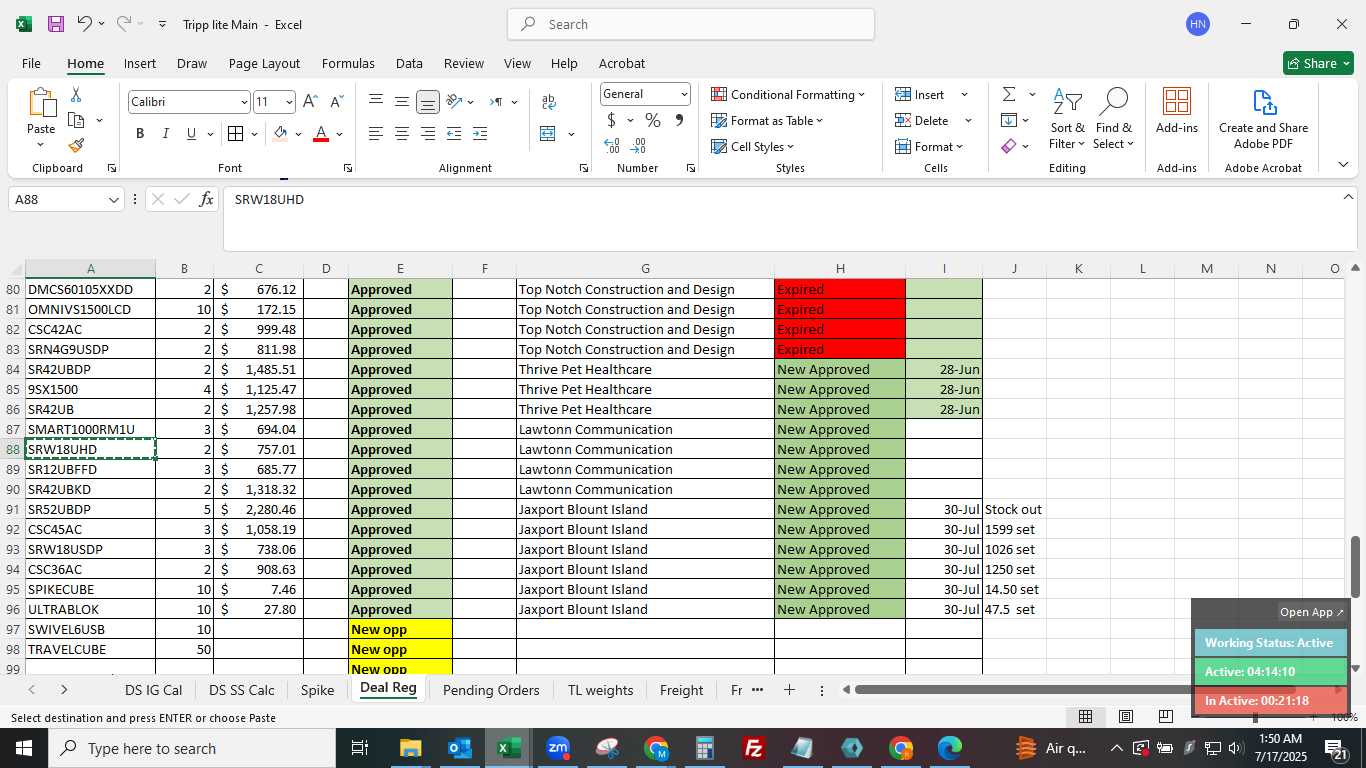1366x768 pixels.
Task: Toggle Top Align vertical alignment
Action: click(x=376, y=102)
